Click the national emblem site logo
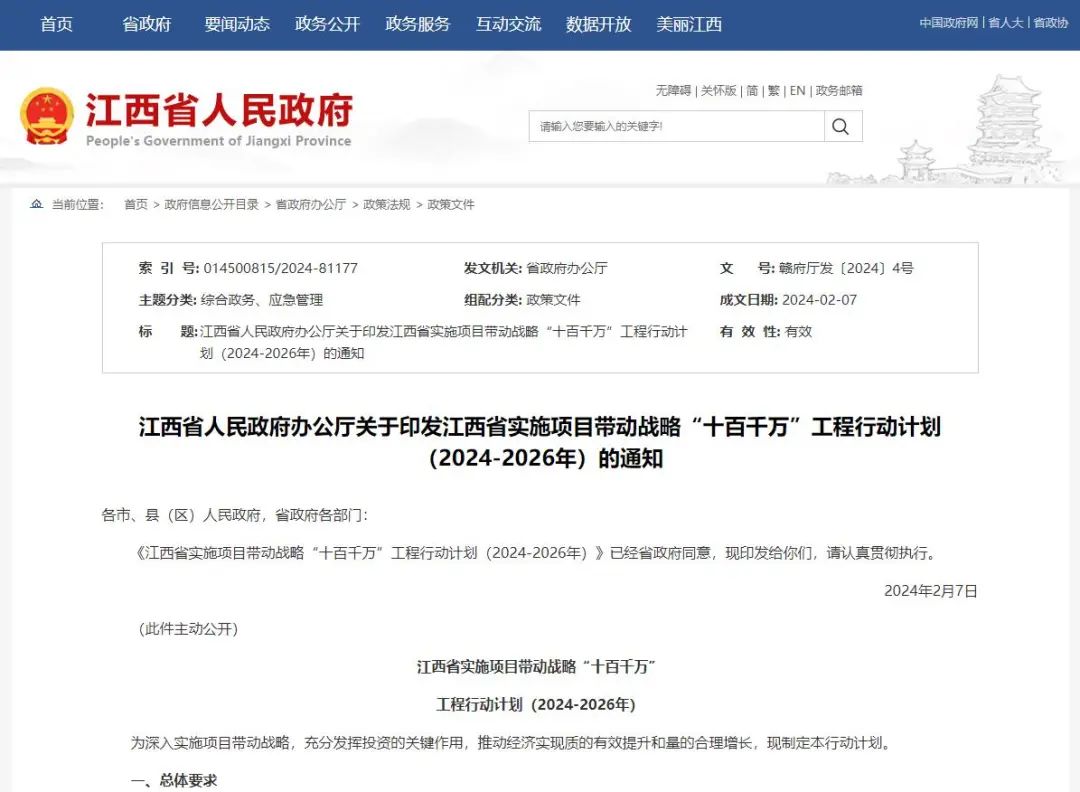 tap(46, 113)
